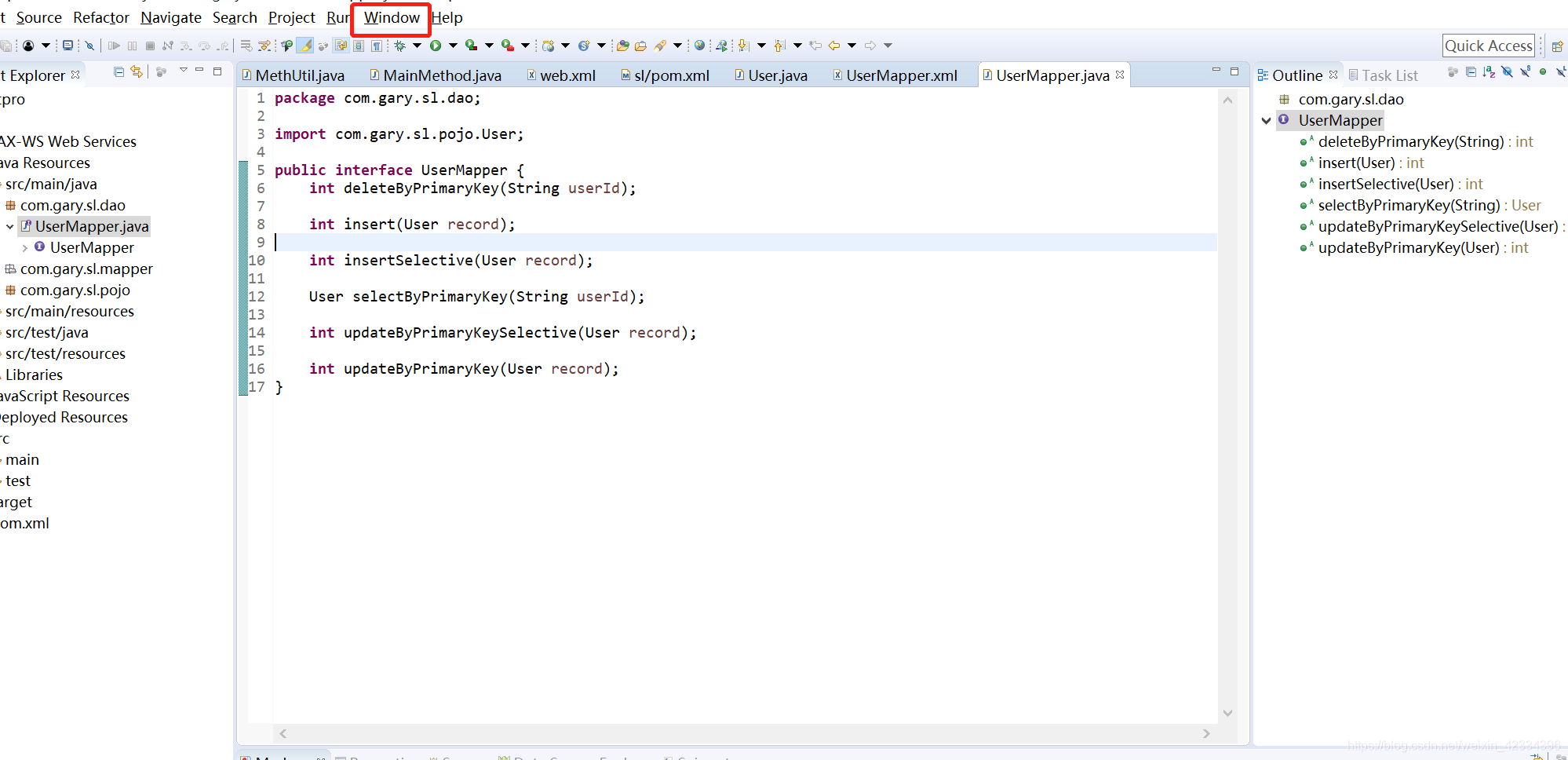
Task: Open the Back history dropdown arrow
Action: coord(851,46)
